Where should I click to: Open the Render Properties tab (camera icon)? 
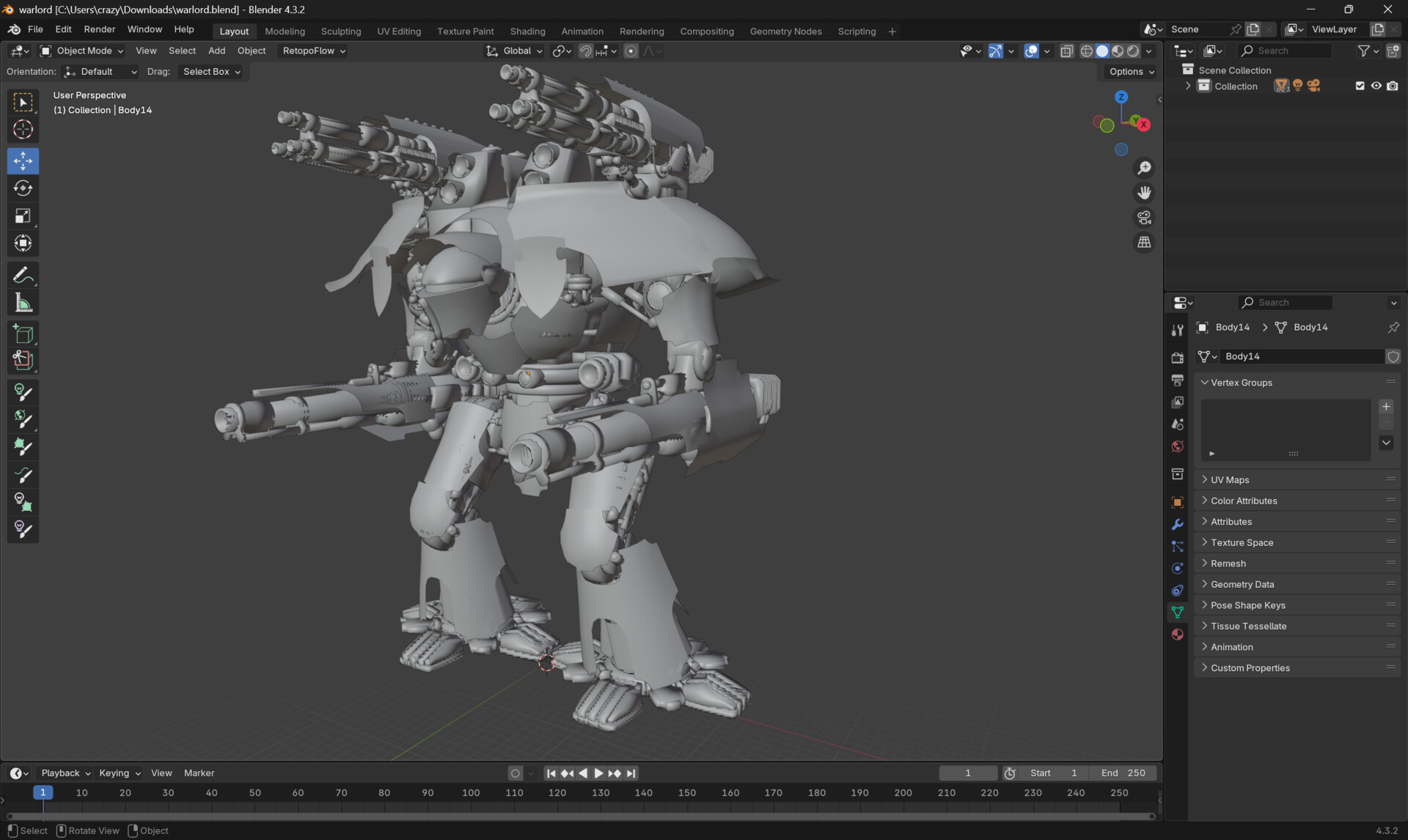(x=1177, y=357)
